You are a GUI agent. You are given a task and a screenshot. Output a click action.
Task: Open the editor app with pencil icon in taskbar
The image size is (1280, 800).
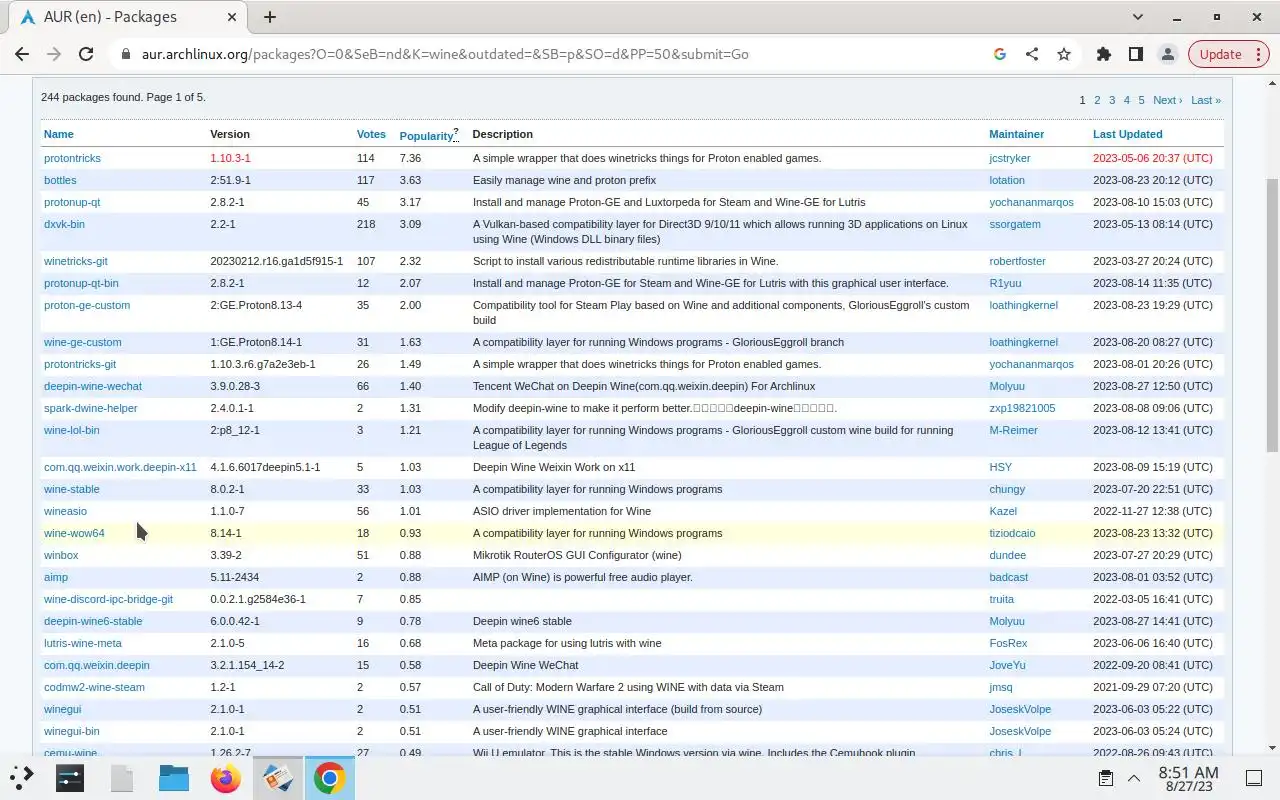point(277,777)
